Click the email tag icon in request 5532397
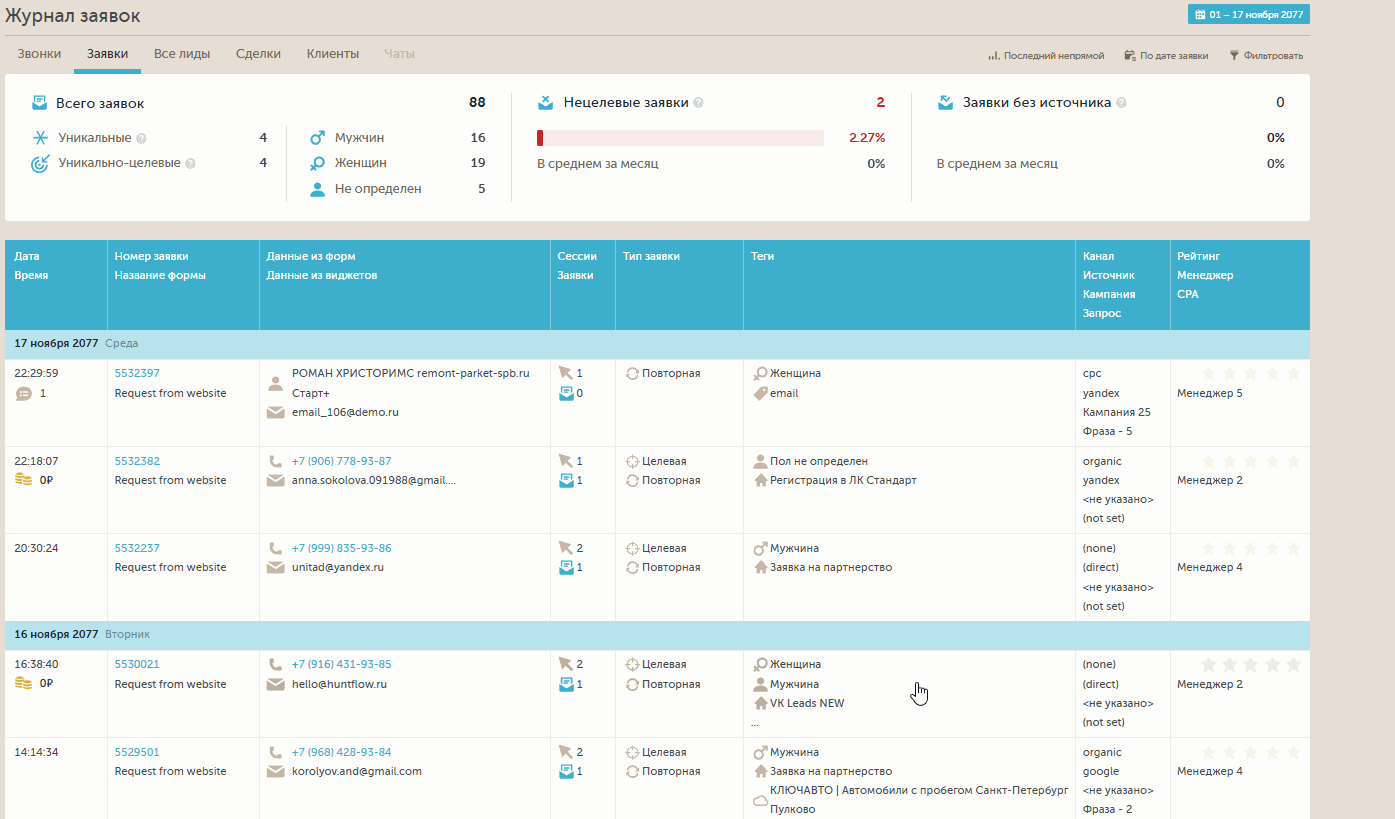1395x819 pixels. click(760, 394)
